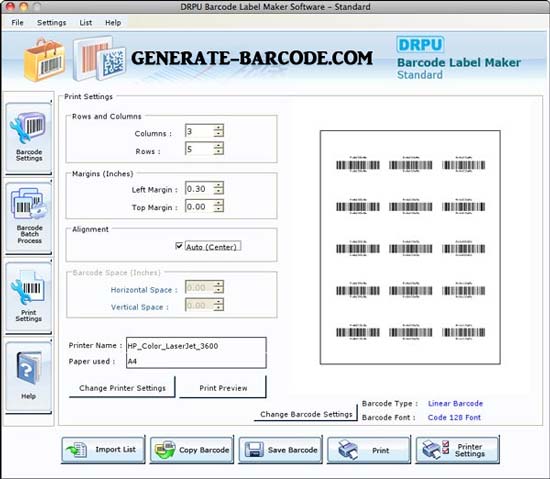This screenshot has height=479, width=550.
Task: Click Change Barcode Settings button
Action: pos(306,414)
